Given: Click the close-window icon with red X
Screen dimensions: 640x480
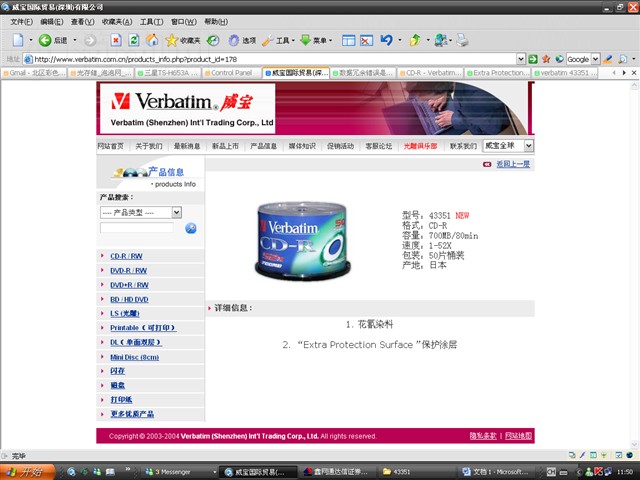Looking at the screenshot, I should point(366,40).
